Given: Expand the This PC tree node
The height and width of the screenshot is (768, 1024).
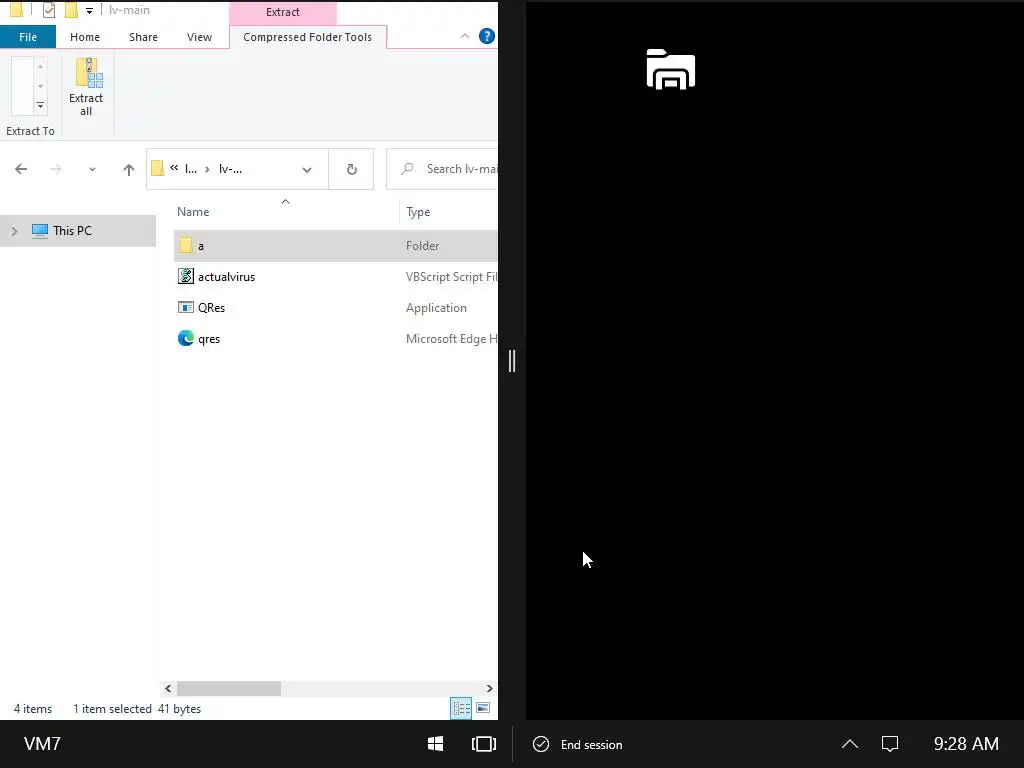Looking at the screenshot, I should pyautogui.click(x=14, y=231).
